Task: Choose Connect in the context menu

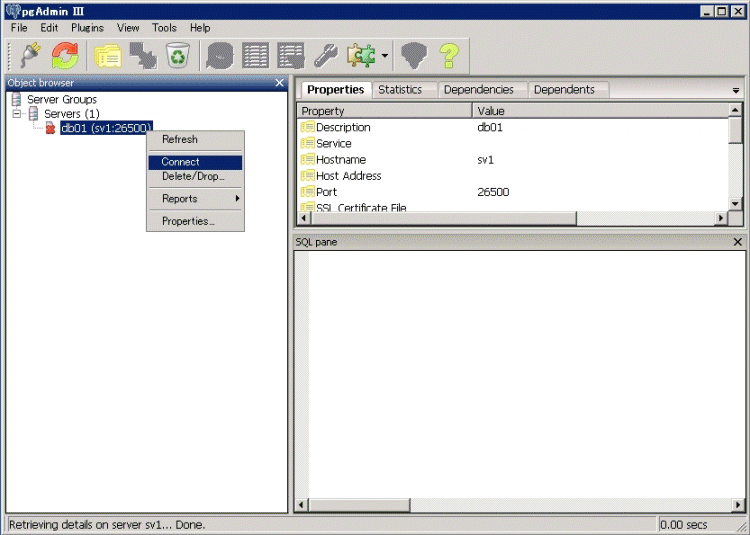Action: coord(196,162)
